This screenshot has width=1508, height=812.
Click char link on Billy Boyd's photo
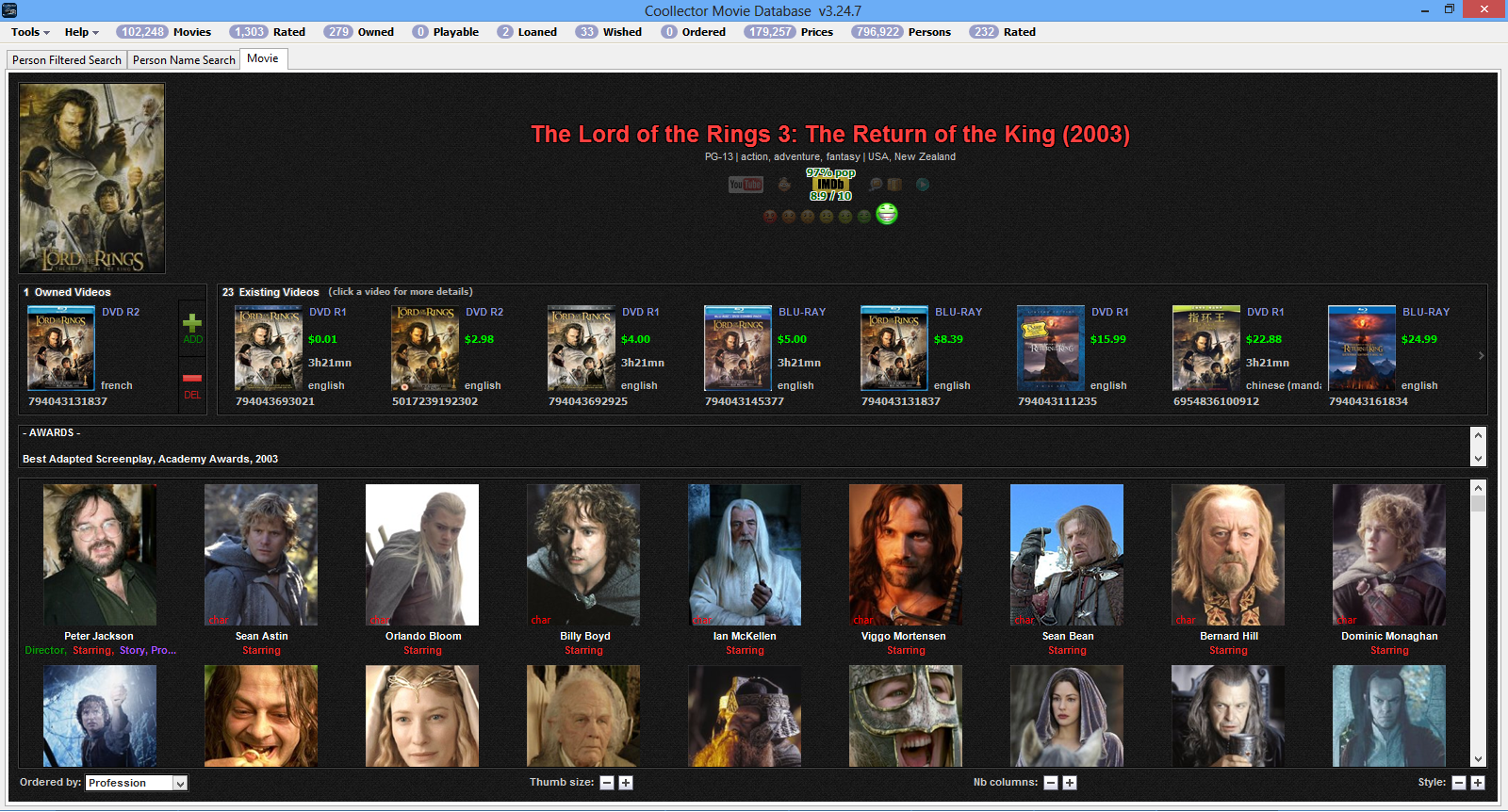(x=541, y=620)
